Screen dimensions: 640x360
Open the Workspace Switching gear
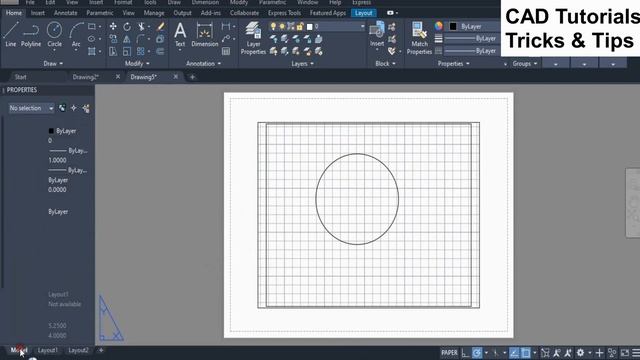[580, 353]
